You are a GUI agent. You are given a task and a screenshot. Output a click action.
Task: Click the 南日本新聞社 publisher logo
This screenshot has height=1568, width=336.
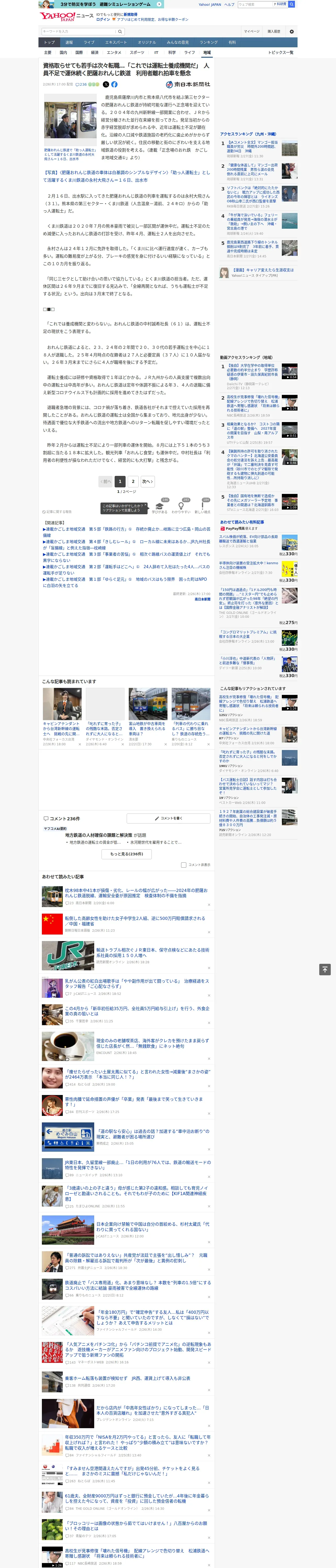(x=188, y=85)
